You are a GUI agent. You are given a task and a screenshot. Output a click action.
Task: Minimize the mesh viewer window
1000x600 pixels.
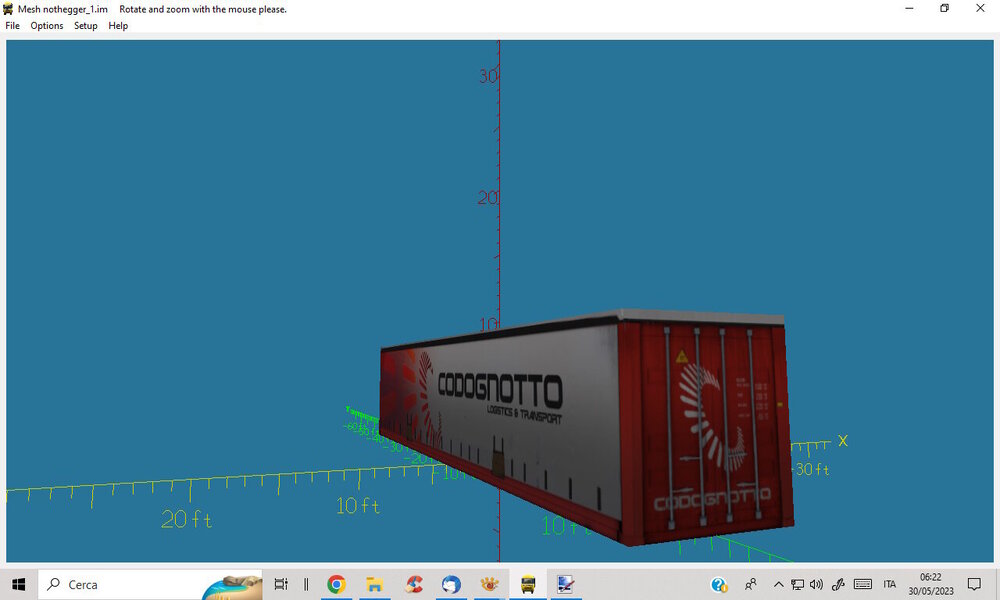coord(909,8)
